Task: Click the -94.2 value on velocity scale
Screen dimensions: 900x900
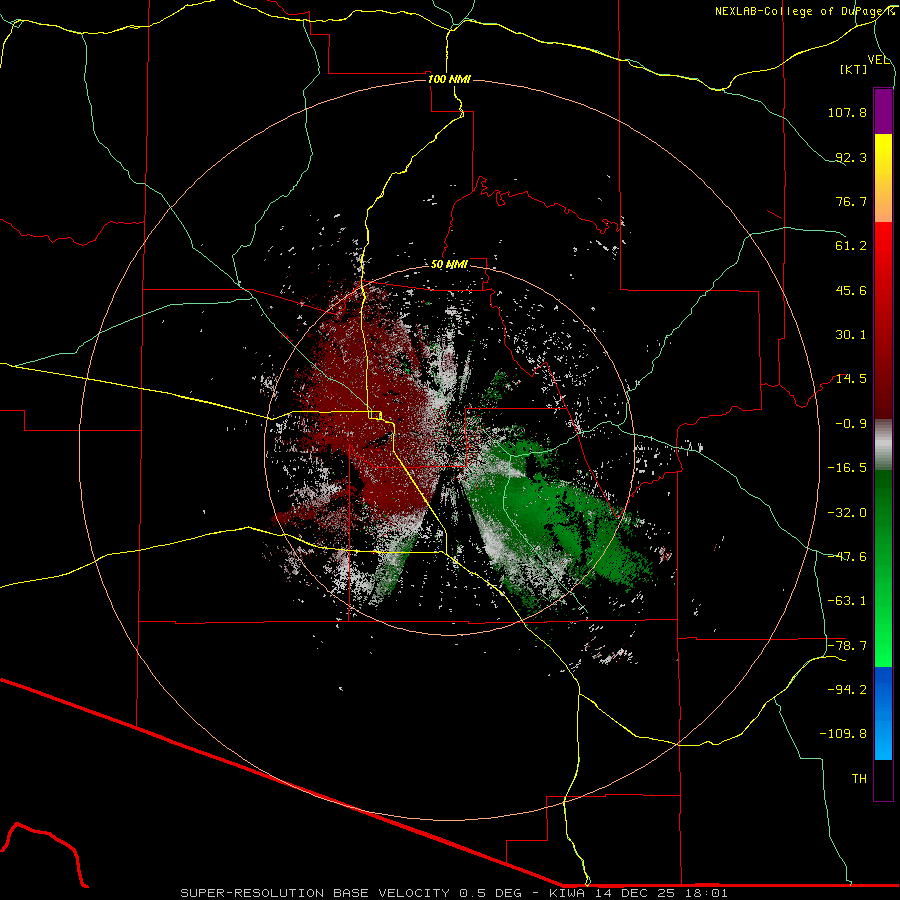Action: pos(847,690)
